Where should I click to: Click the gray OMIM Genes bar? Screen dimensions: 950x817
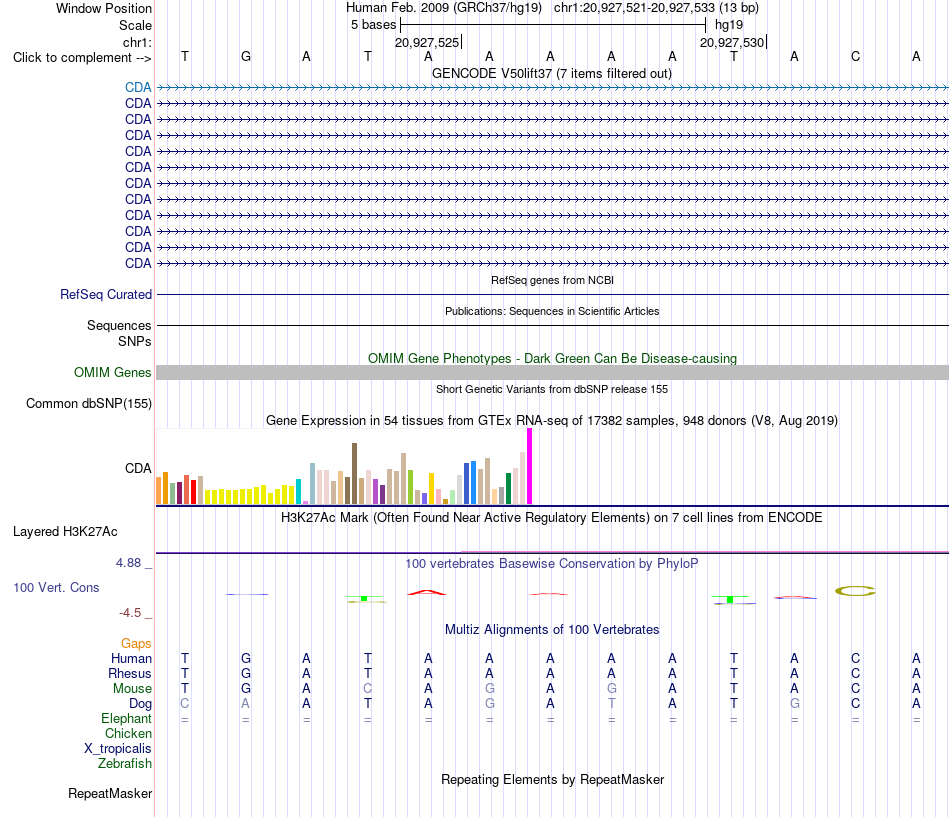click(x=552, y=373)
